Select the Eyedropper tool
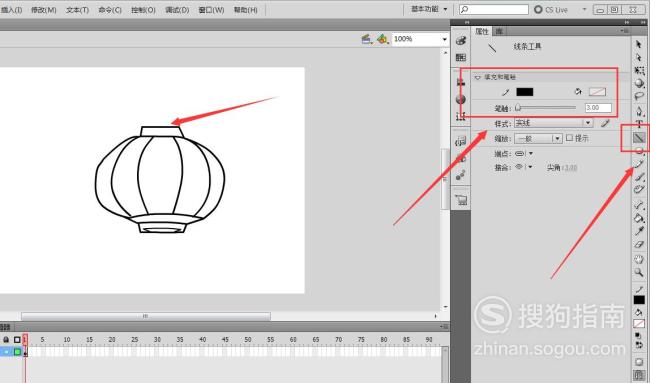Screen dimensions: 650x383 (639, 231)
